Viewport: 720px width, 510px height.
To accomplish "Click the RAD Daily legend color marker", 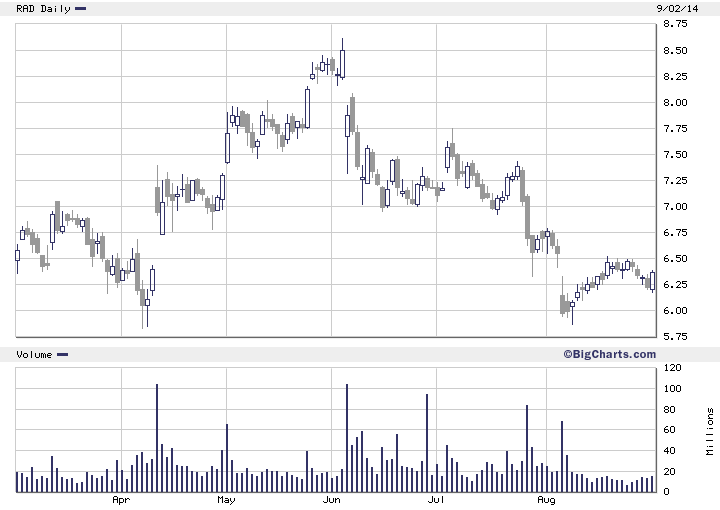I will 80,9.
